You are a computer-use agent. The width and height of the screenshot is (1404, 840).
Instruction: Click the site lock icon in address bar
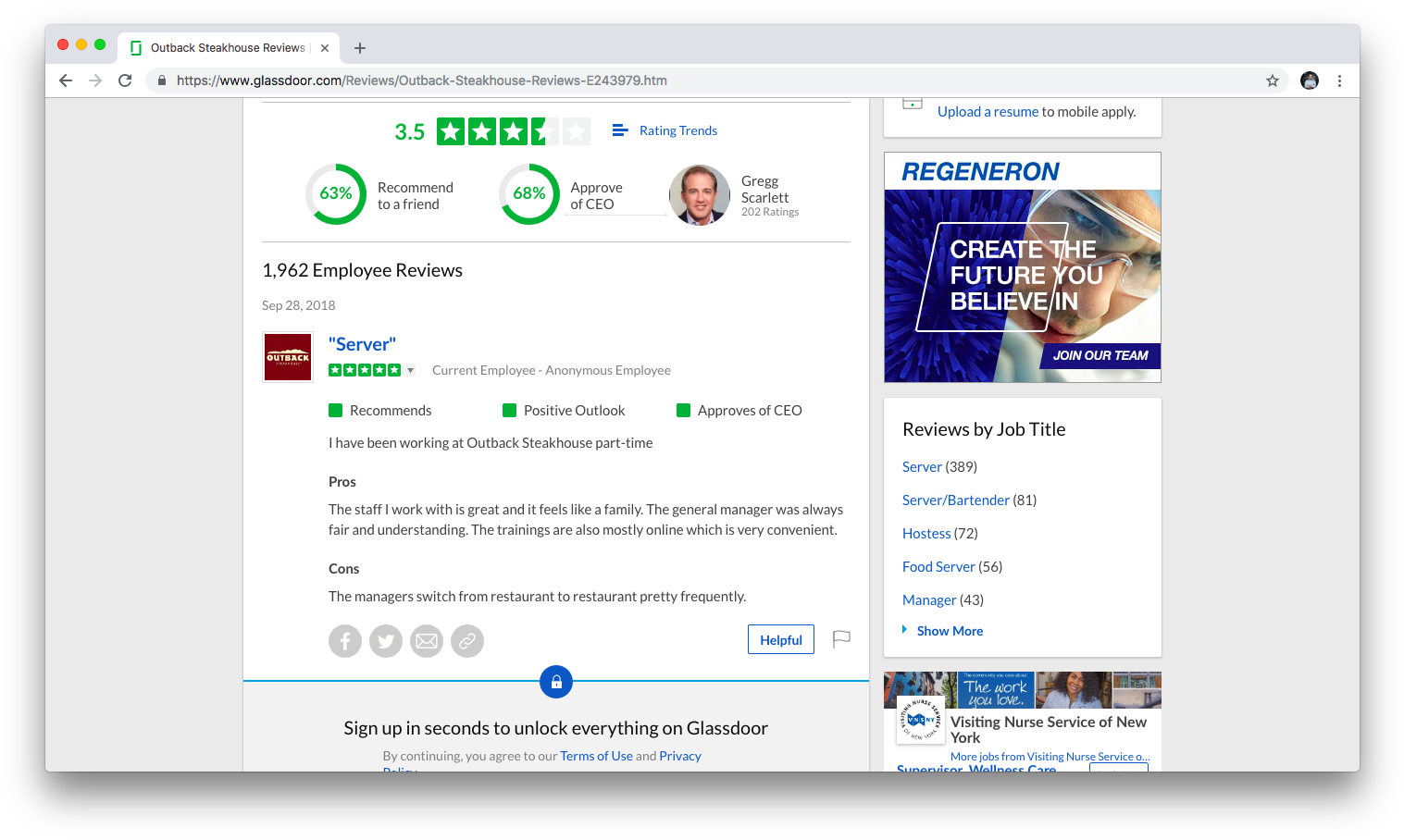162,80
